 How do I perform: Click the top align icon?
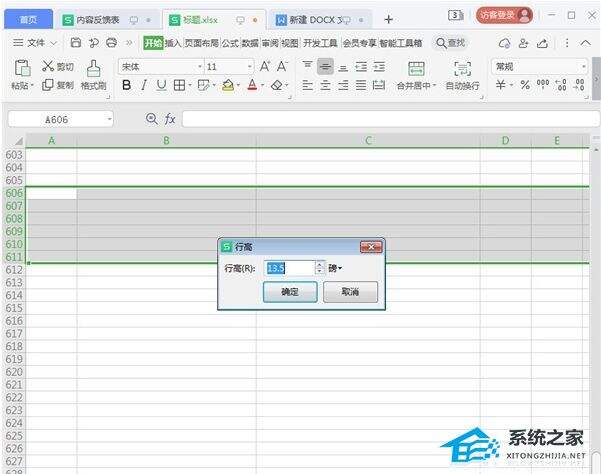[307, 66]
